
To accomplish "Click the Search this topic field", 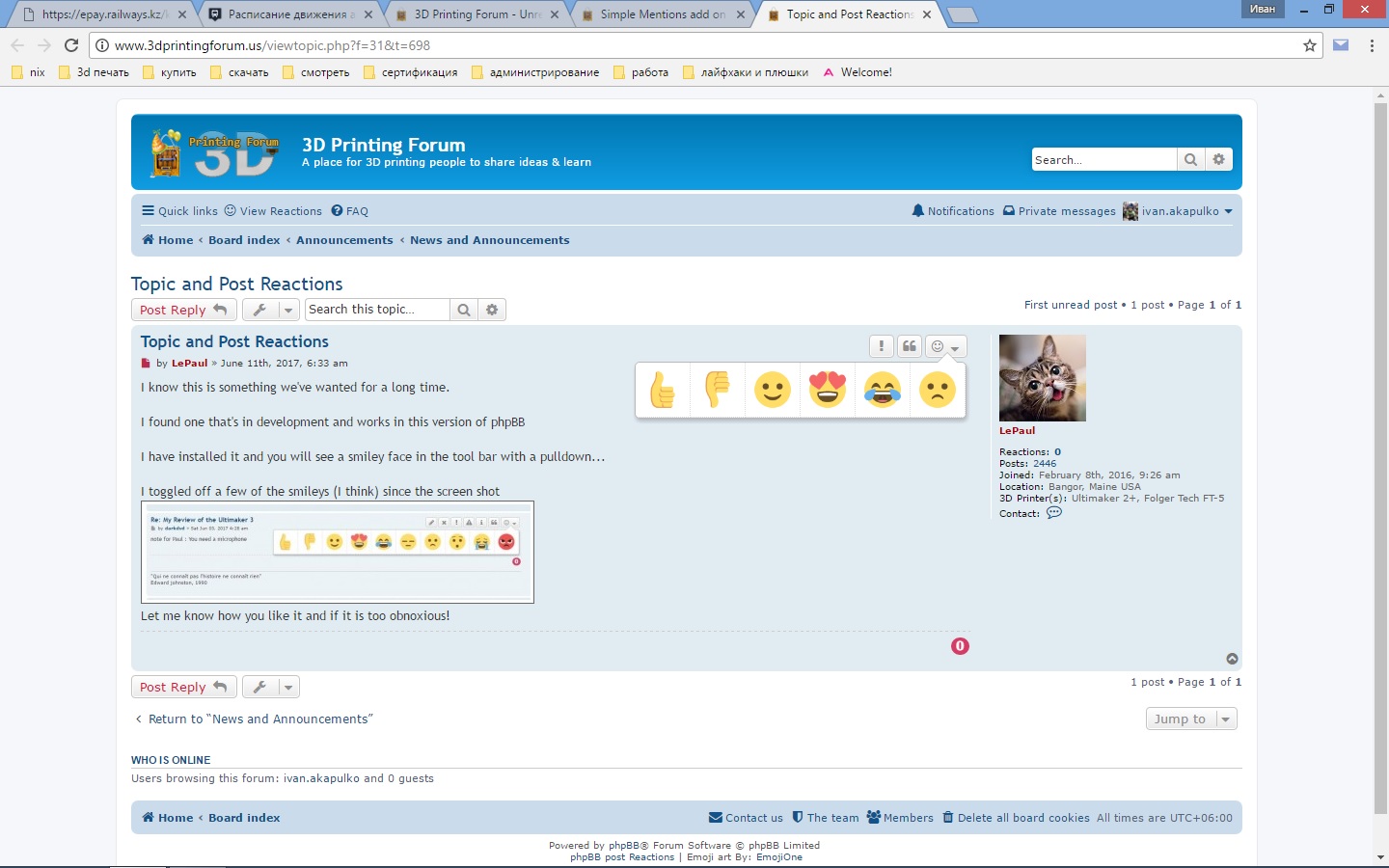I will tap(377, 310).
